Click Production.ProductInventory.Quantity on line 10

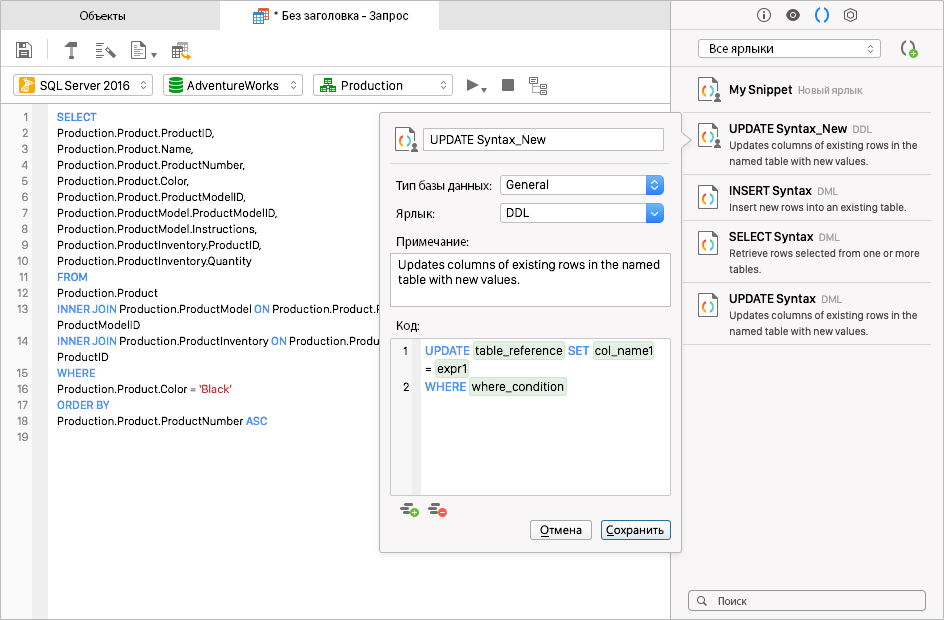(x=154, y=261)
